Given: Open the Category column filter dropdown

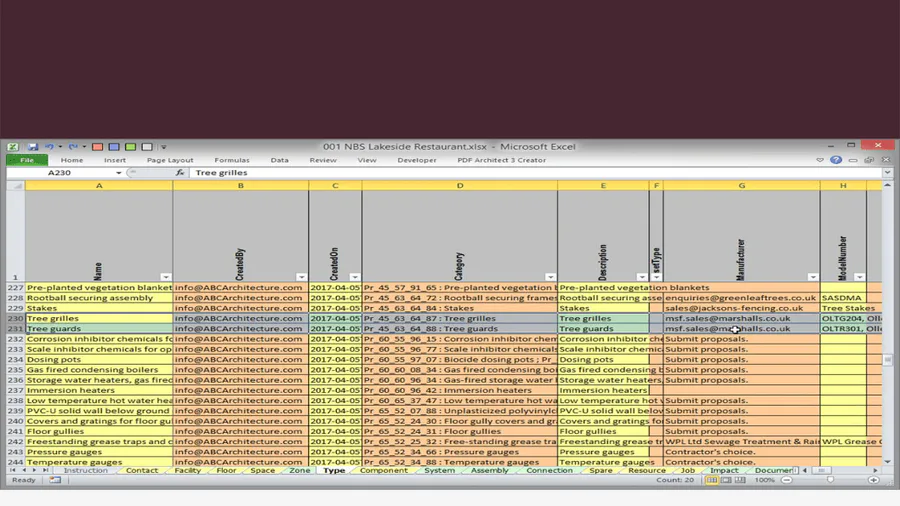Looking at the screenshot, I should pos(550,277).
